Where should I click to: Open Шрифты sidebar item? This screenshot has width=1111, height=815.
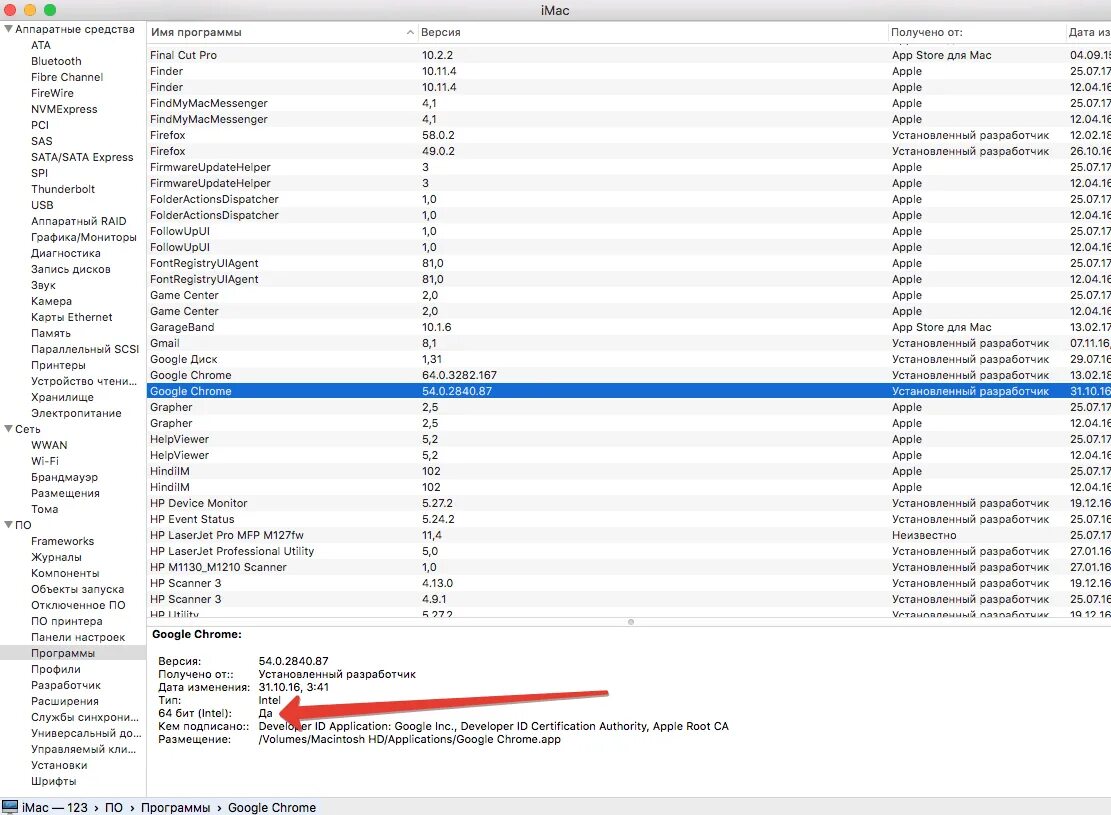[53, 781]
